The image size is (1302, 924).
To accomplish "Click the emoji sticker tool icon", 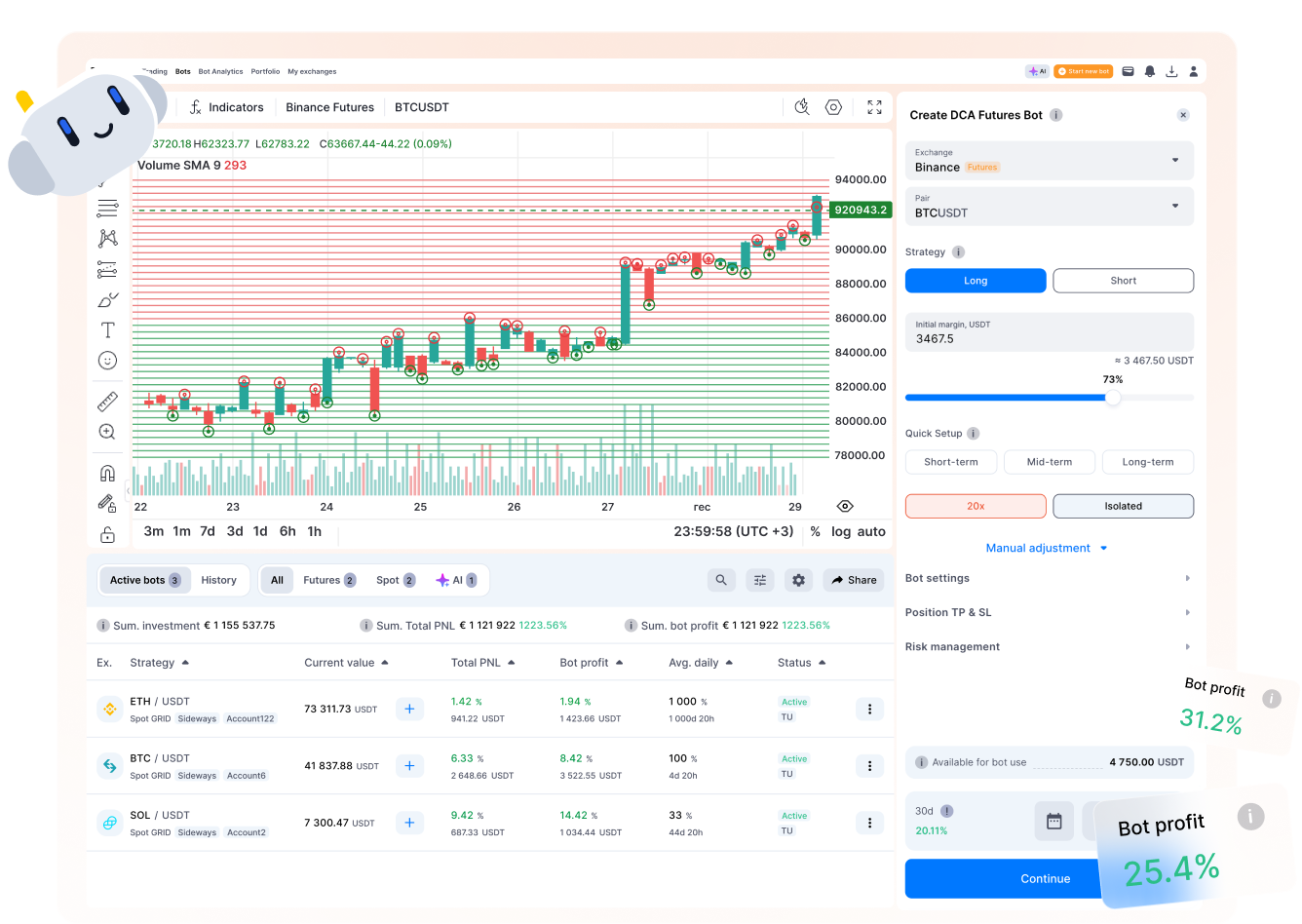I will point(107,361).
